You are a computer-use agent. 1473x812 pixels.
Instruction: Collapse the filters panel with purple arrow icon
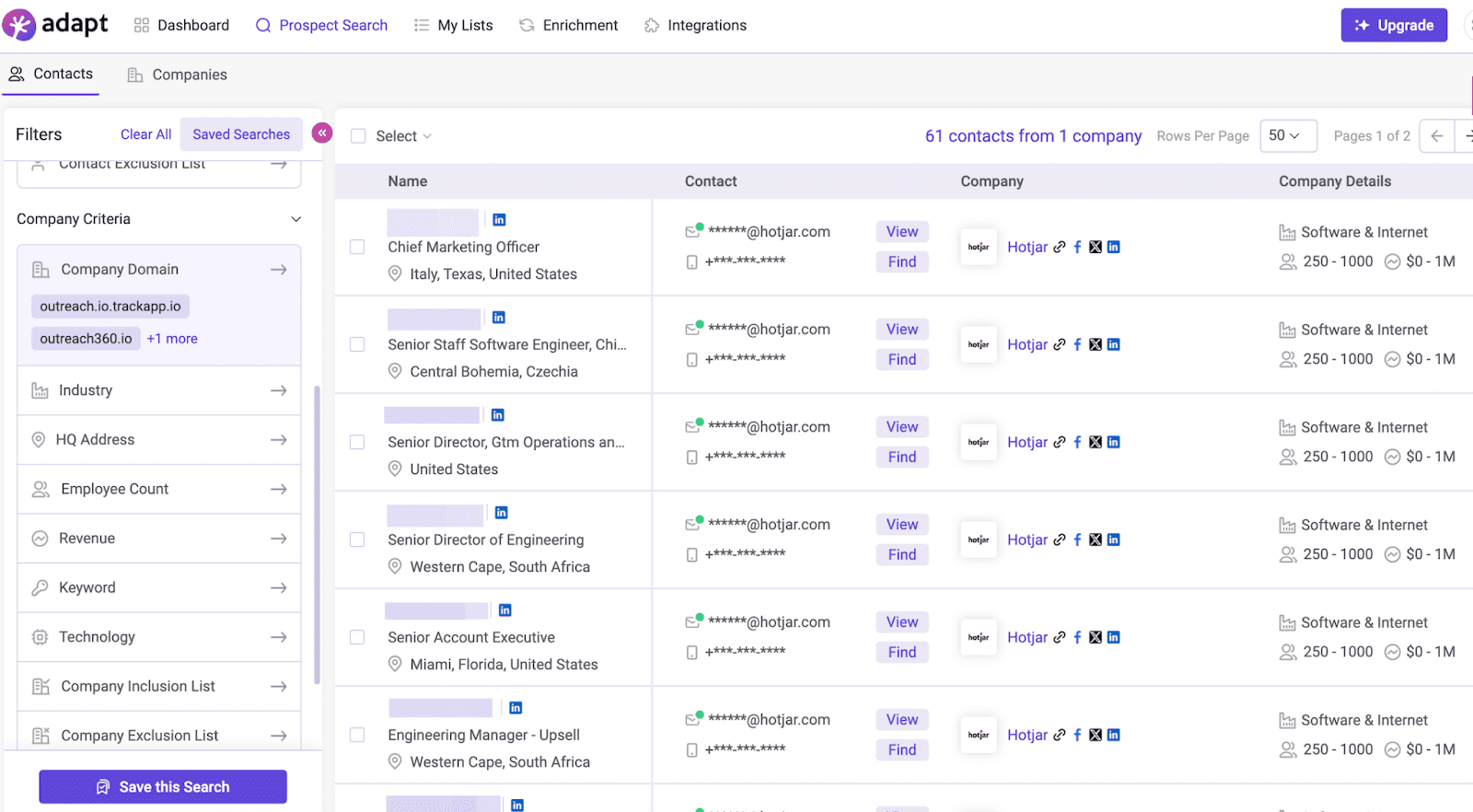pyautogui.click(x=321, y=133)
